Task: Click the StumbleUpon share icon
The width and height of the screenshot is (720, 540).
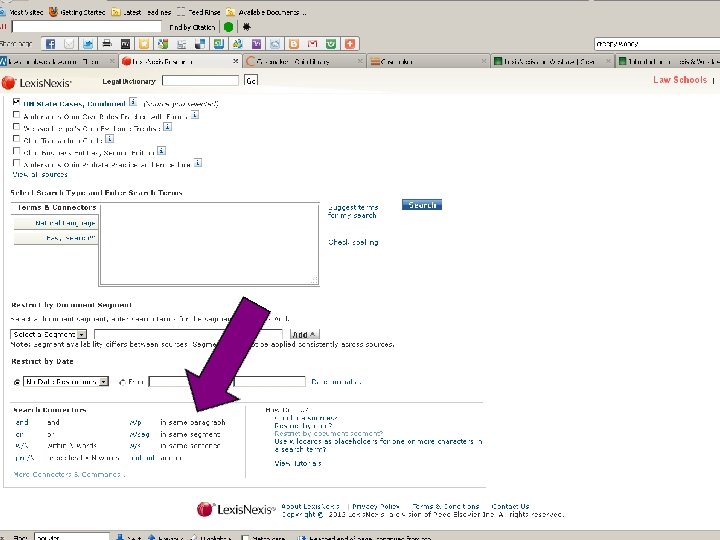Action: coord(219,44)
